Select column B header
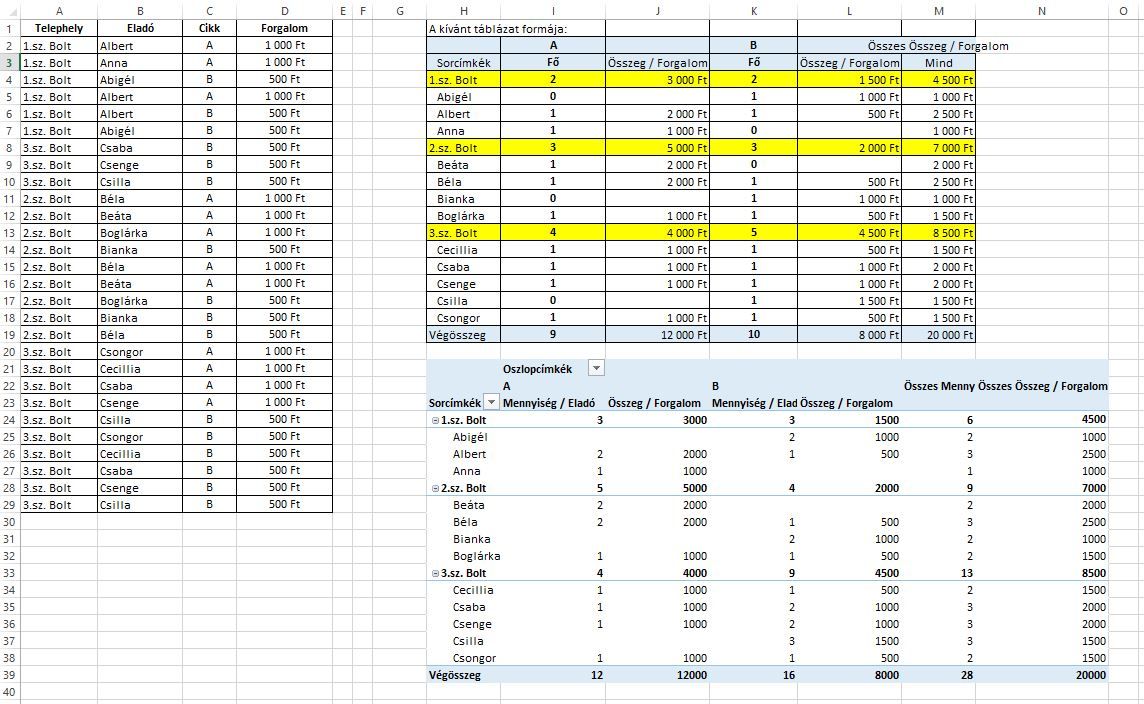The width and height of the screenshot is (1144, 704). 140,11
